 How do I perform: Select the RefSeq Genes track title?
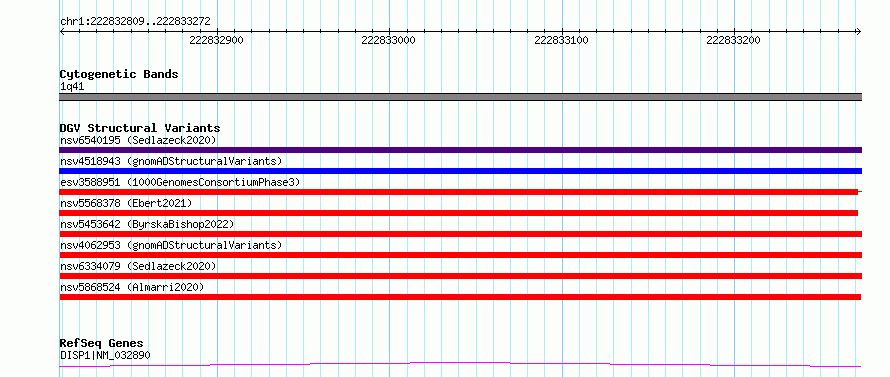coord(101,344)
